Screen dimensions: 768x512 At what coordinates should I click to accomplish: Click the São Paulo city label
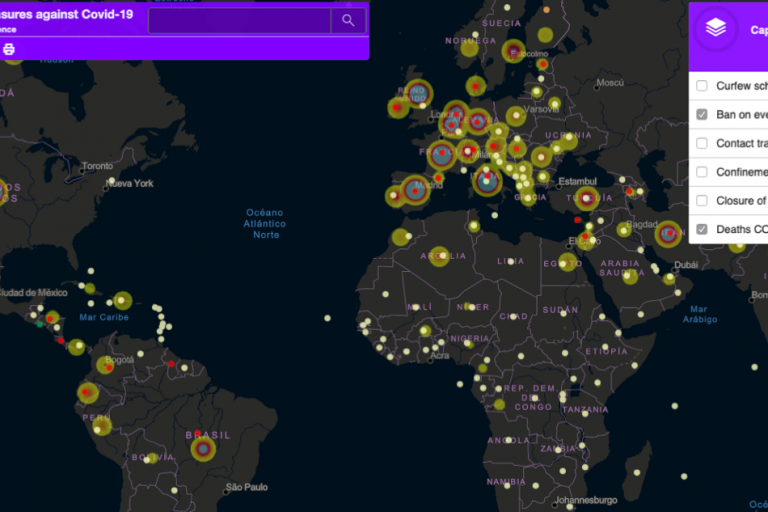coord(246,487)
